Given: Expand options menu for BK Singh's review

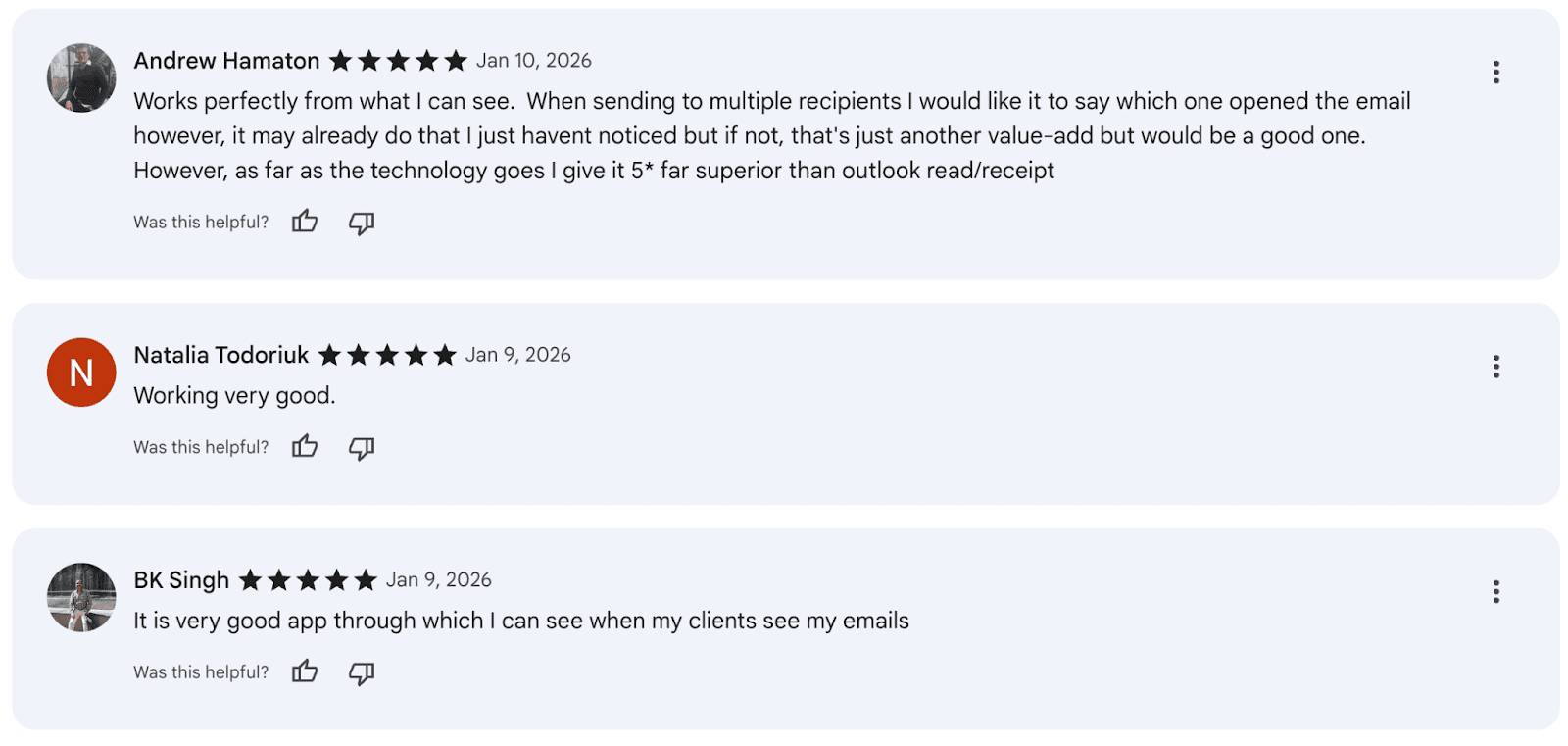Looking at the screenshot, I should [1495, 592].
